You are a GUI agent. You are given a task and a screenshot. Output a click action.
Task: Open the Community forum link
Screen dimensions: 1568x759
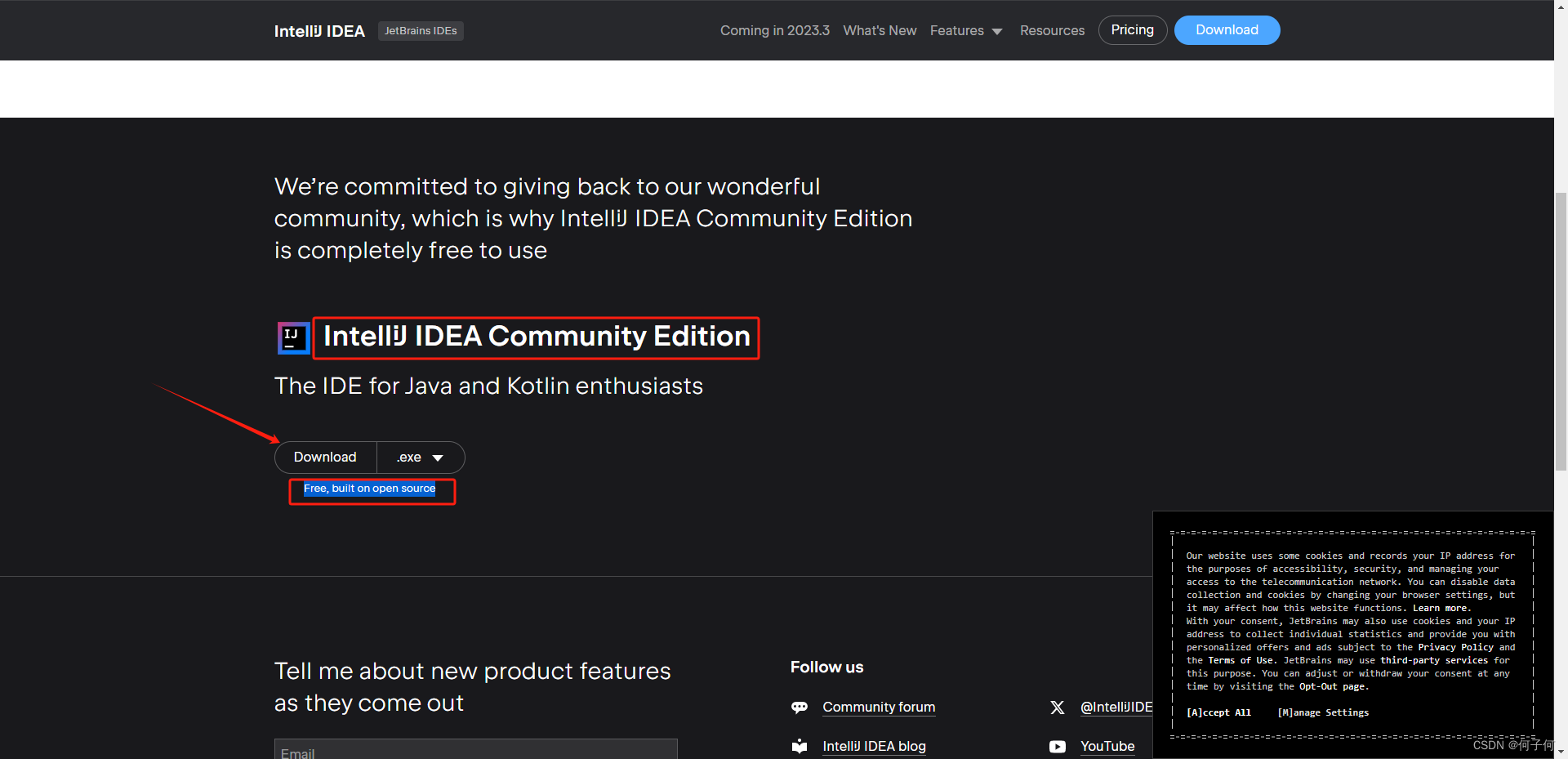(879, 708)
